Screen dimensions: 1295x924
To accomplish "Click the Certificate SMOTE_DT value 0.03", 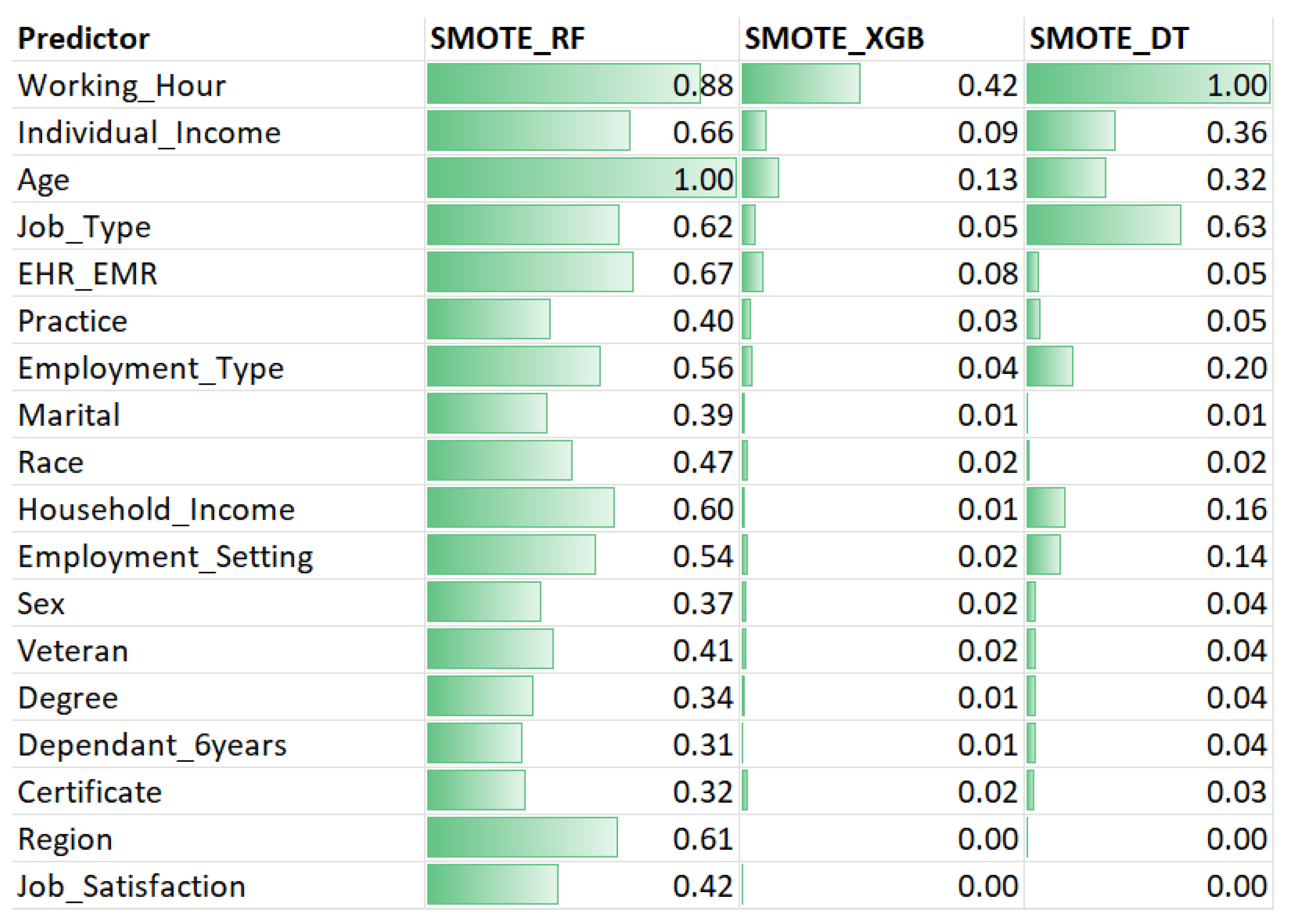I will 1236,791.
